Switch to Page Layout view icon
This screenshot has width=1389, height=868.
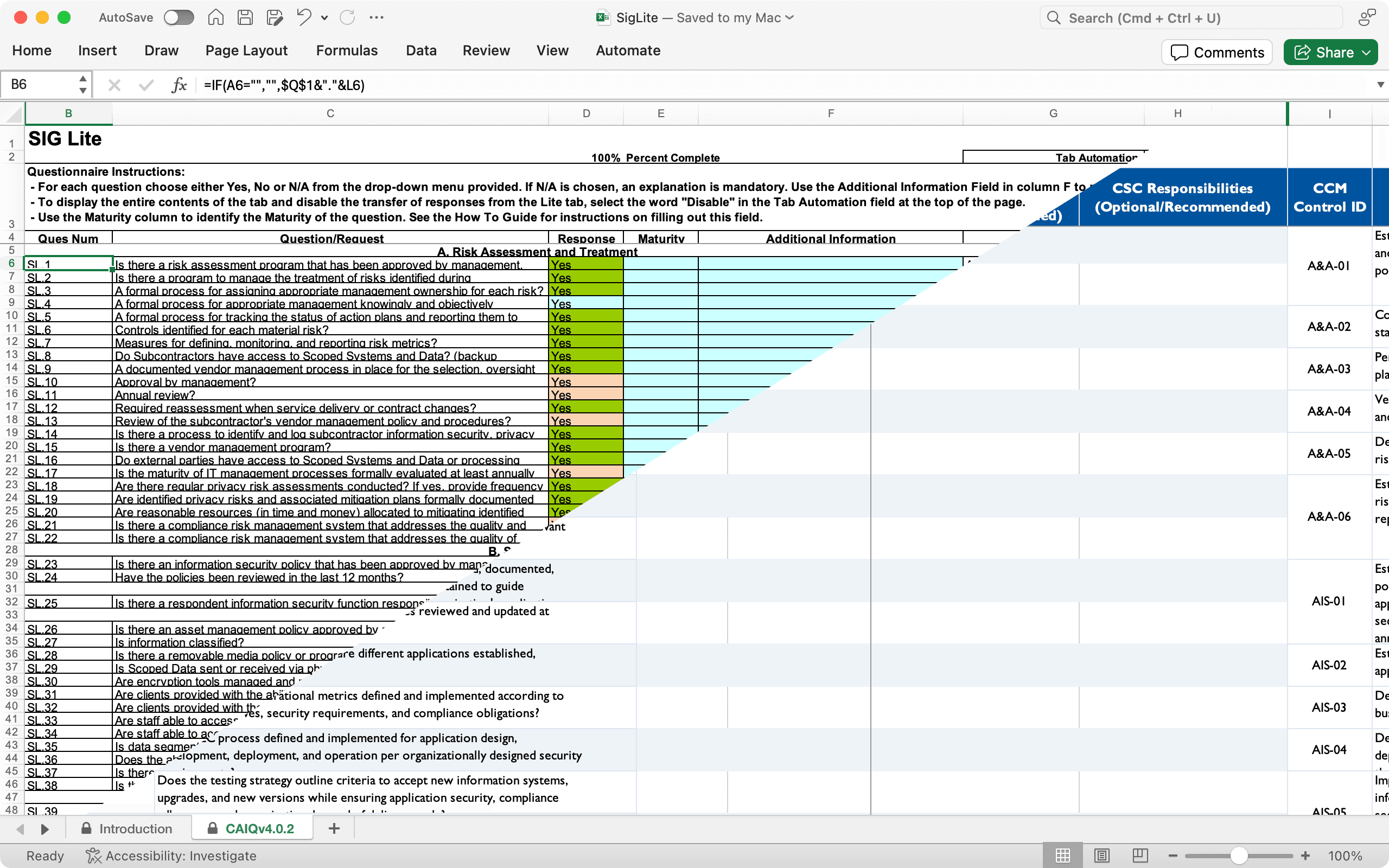[1101, 856]
